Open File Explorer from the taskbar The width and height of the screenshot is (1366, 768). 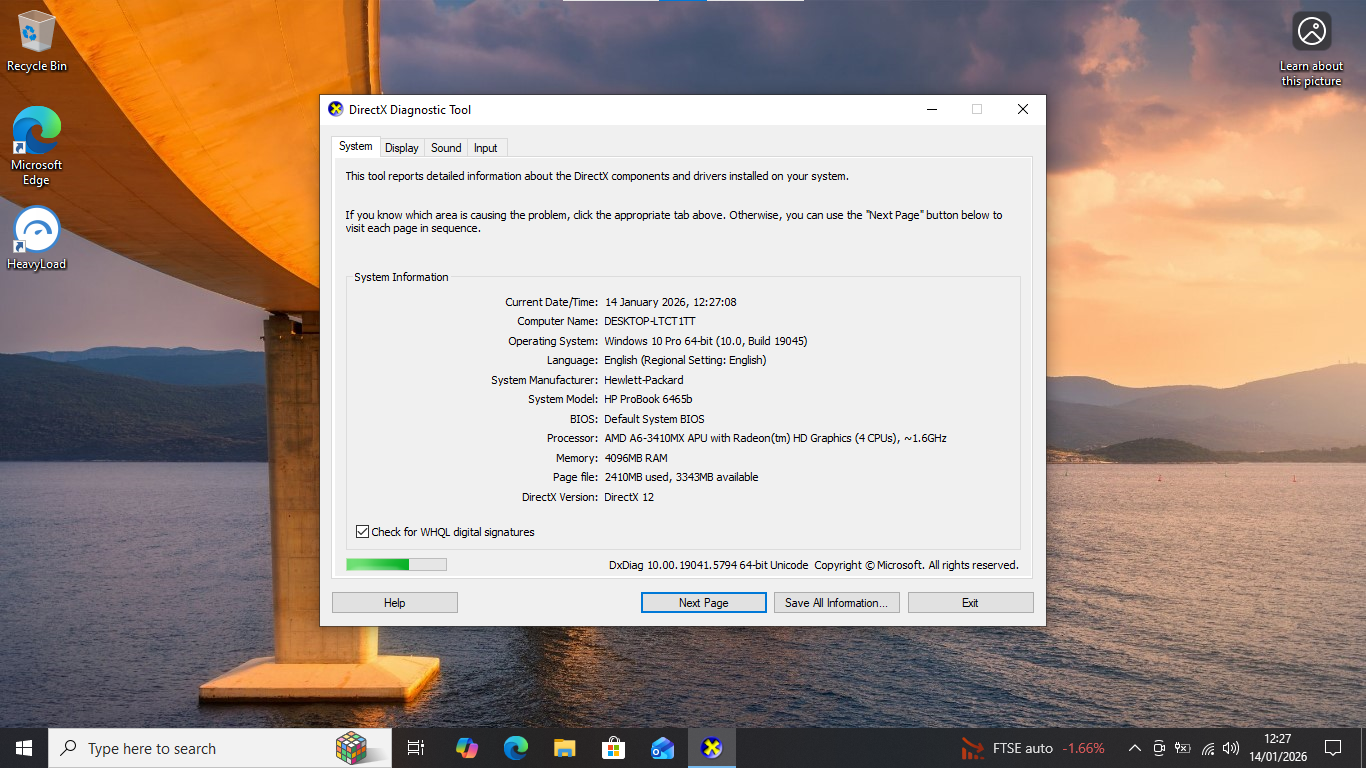click(x=564, y=748)
